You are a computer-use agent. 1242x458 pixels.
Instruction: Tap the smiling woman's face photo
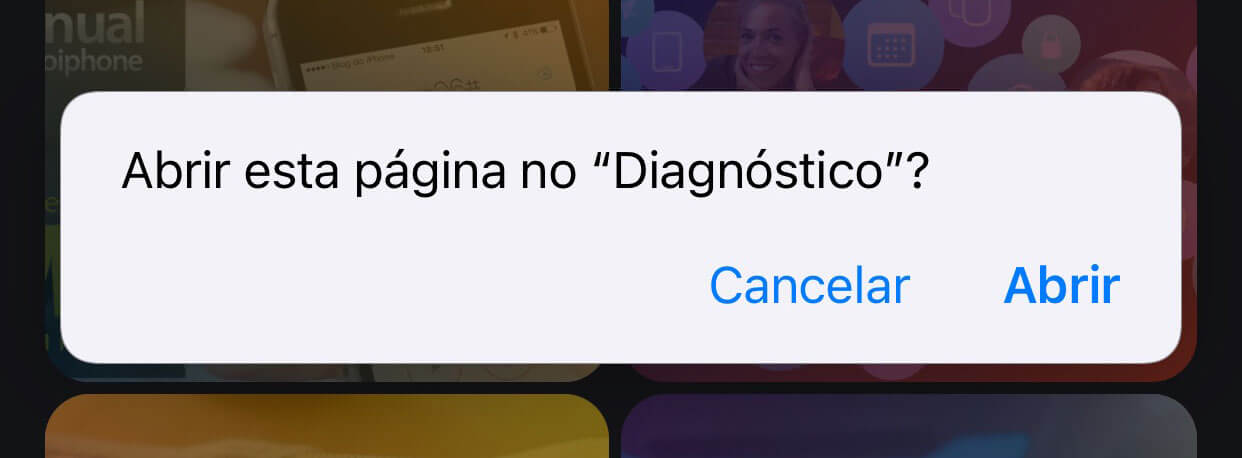(772, 45)
